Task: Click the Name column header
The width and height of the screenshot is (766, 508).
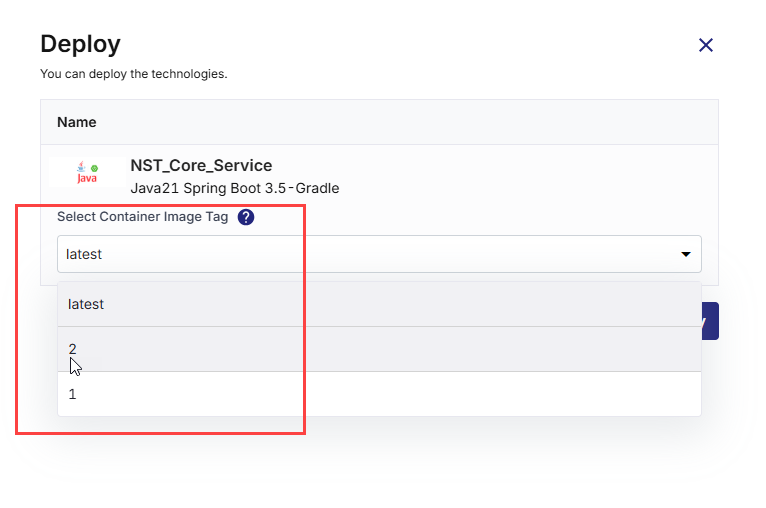Action: pos(77,122)
